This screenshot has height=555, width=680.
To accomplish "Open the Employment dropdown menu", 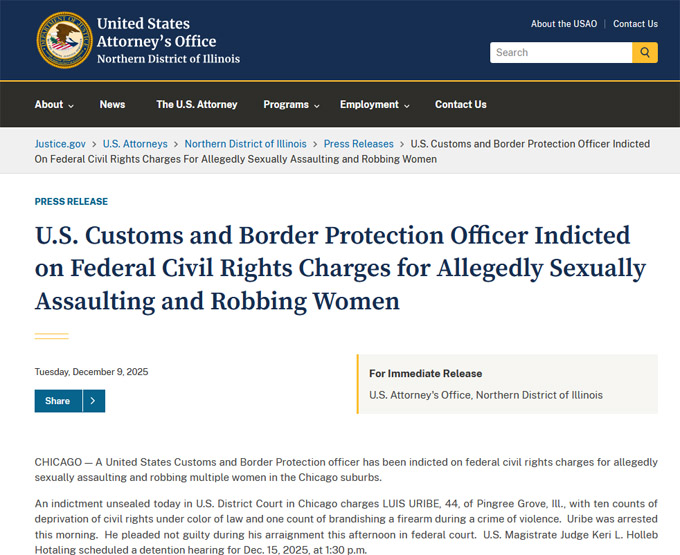I will (x=375, y=105).
